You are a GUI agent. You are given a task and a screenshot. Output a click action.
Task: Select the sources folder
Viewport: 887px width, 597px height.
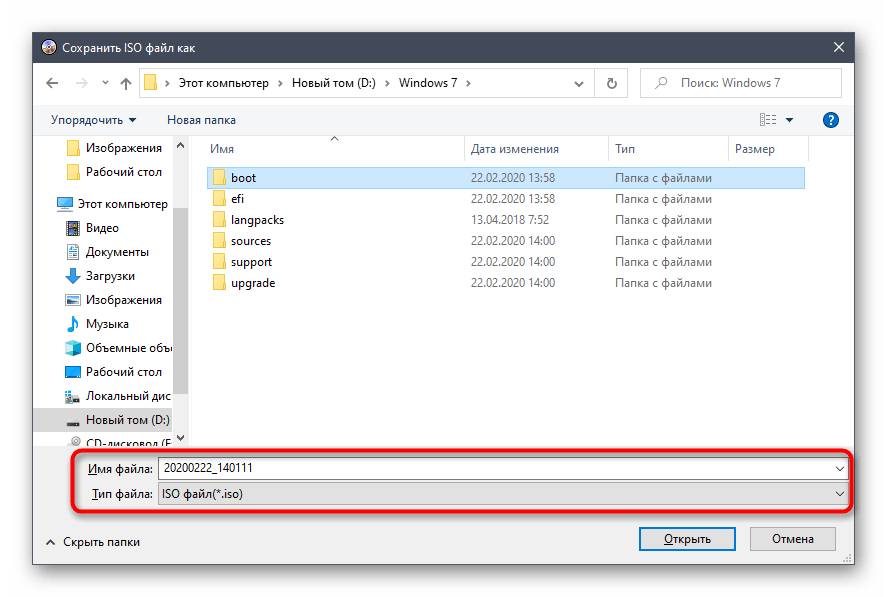(250, 241)
